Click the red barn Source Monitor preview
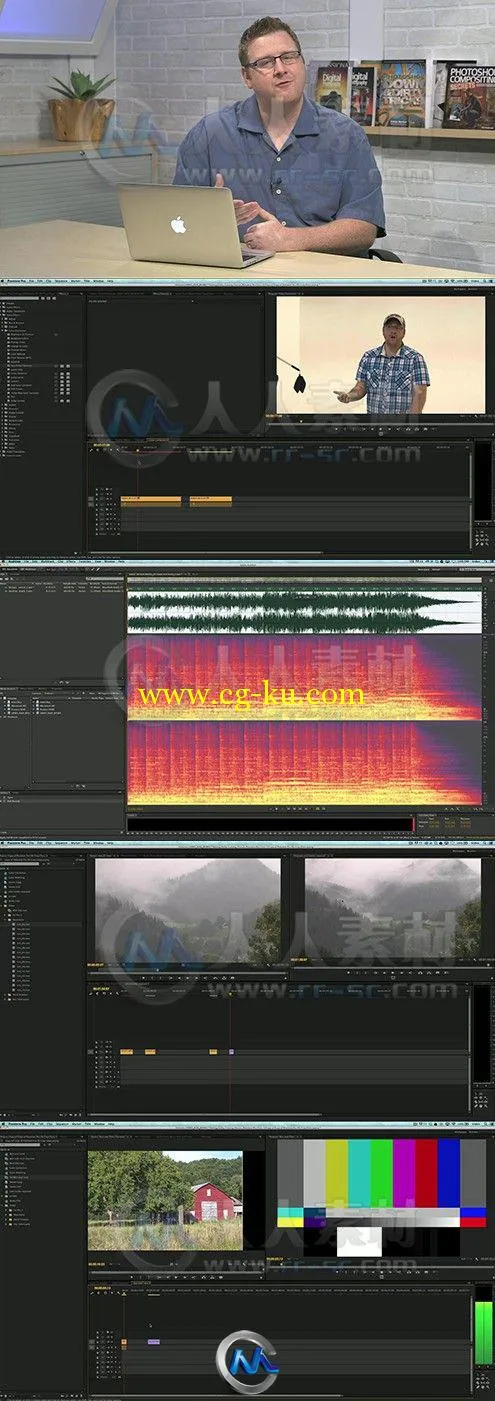 [165, 1200]
